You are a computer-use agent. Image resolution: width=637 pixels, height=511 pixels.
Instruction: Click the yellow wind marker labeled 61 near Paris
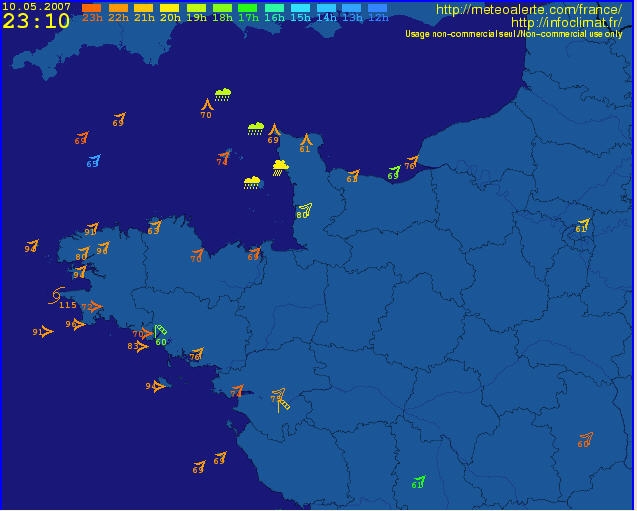pos(585,224)
